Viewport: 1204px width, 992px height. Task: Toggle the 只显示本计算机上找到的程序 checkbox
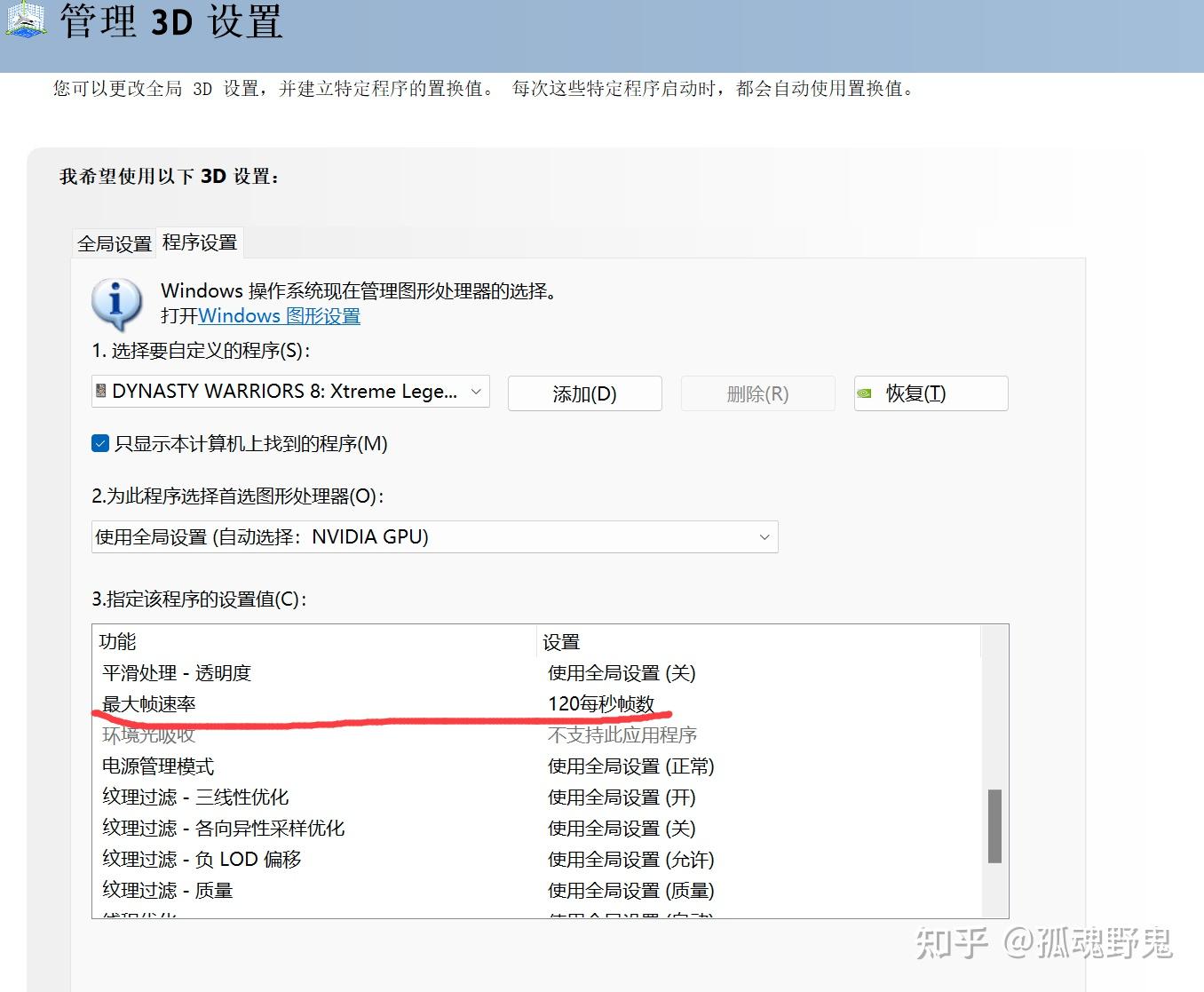click(100, 443)
